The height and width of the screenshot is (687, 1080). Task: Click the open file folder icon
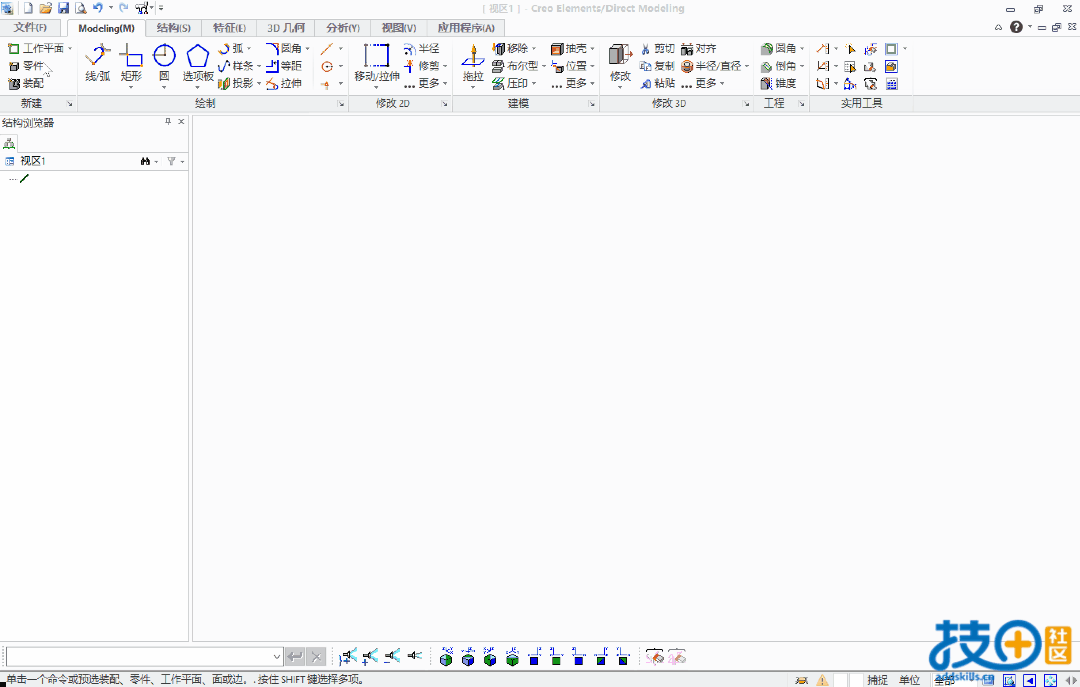45,8
